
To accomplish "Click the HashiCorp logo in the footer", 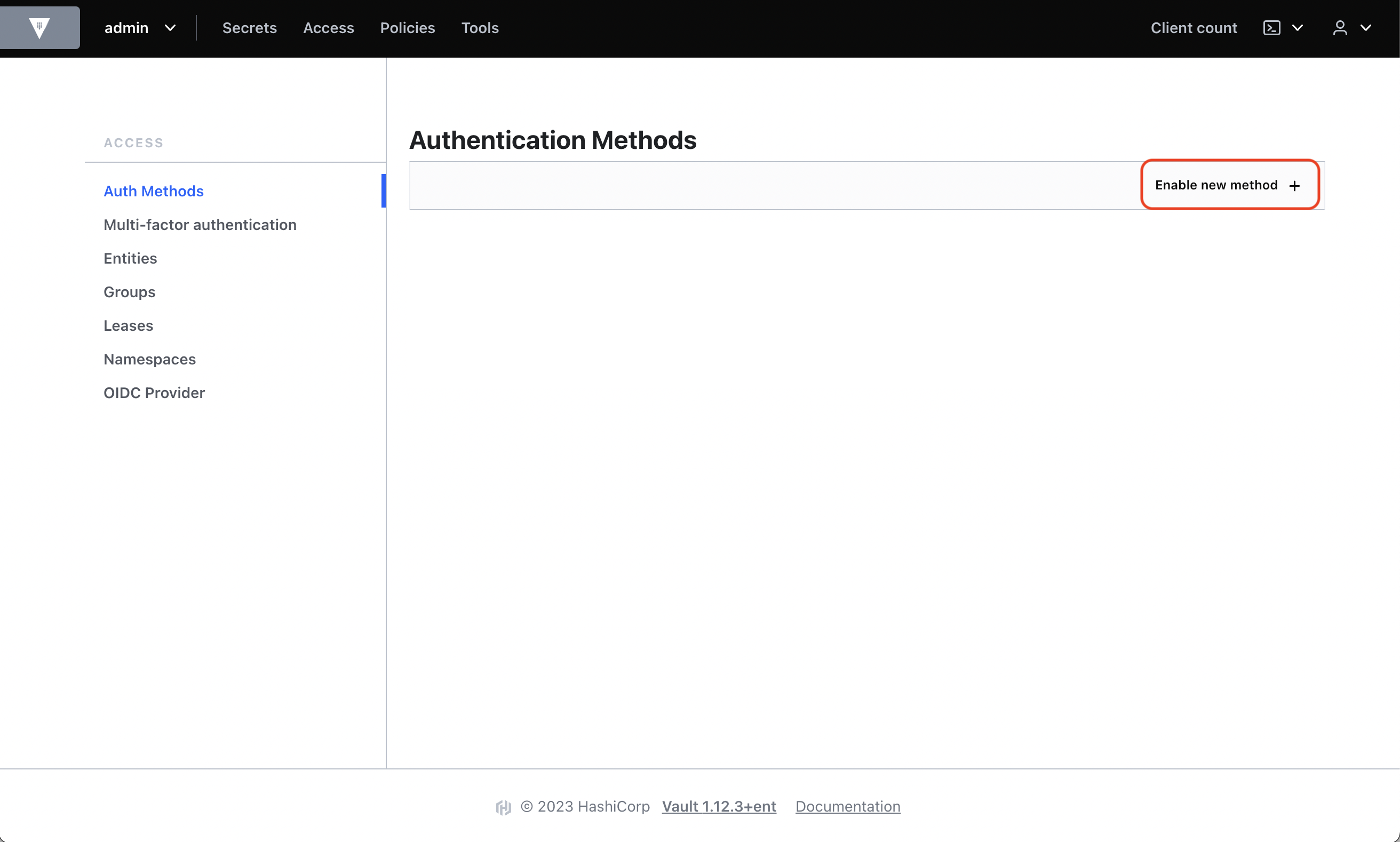I will pyautogui.click(x=503, y=807).
